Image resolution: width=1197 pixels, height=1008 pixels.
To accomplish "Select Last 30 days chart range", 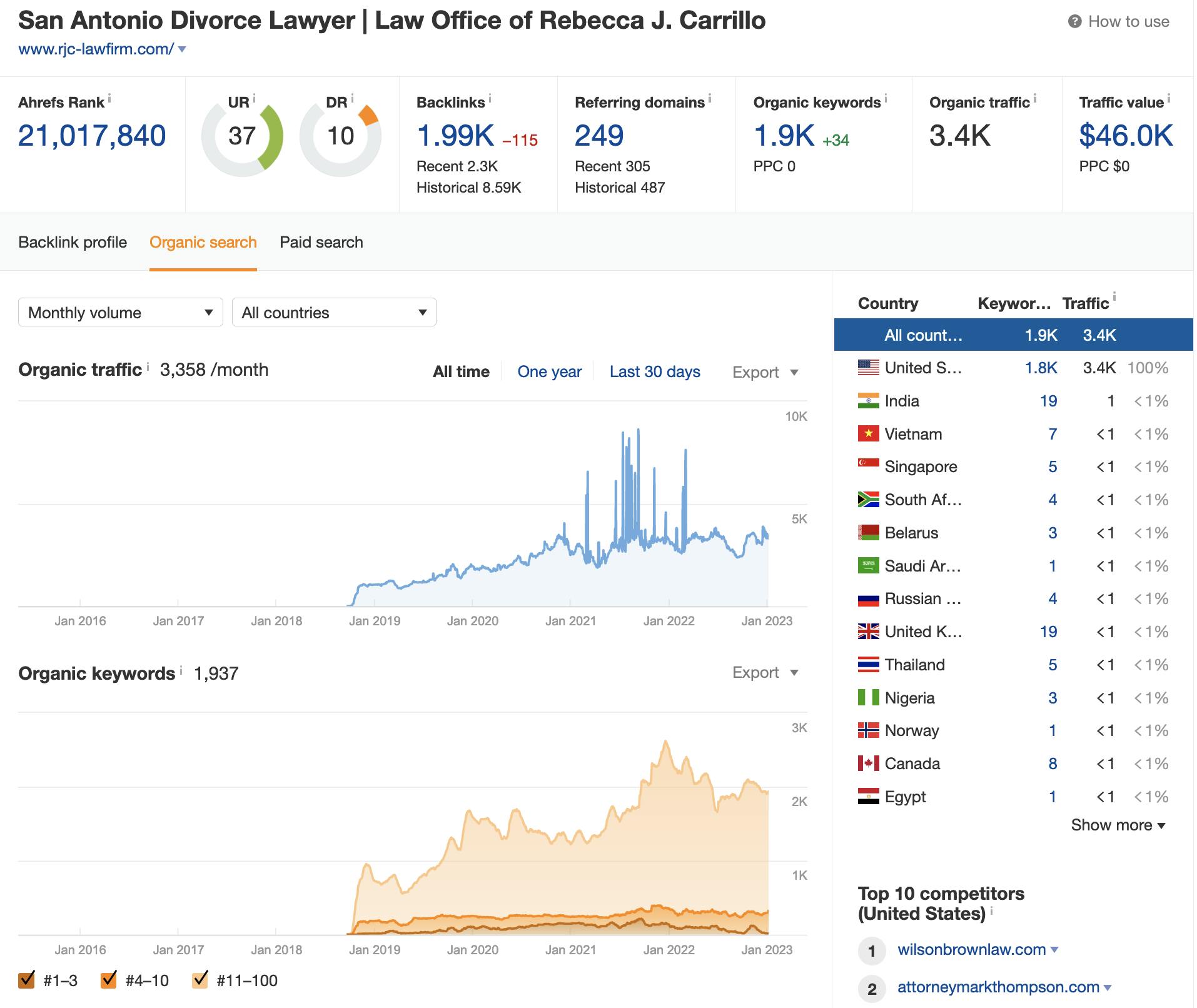I will click(655, 371).
